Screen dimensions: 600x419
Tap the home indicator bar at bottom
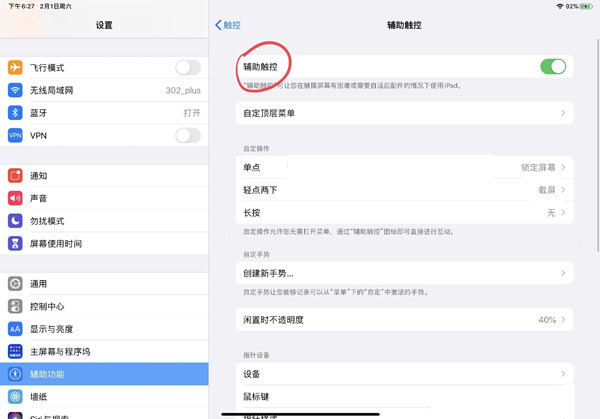pyautogui.click(x=300, y=414)
